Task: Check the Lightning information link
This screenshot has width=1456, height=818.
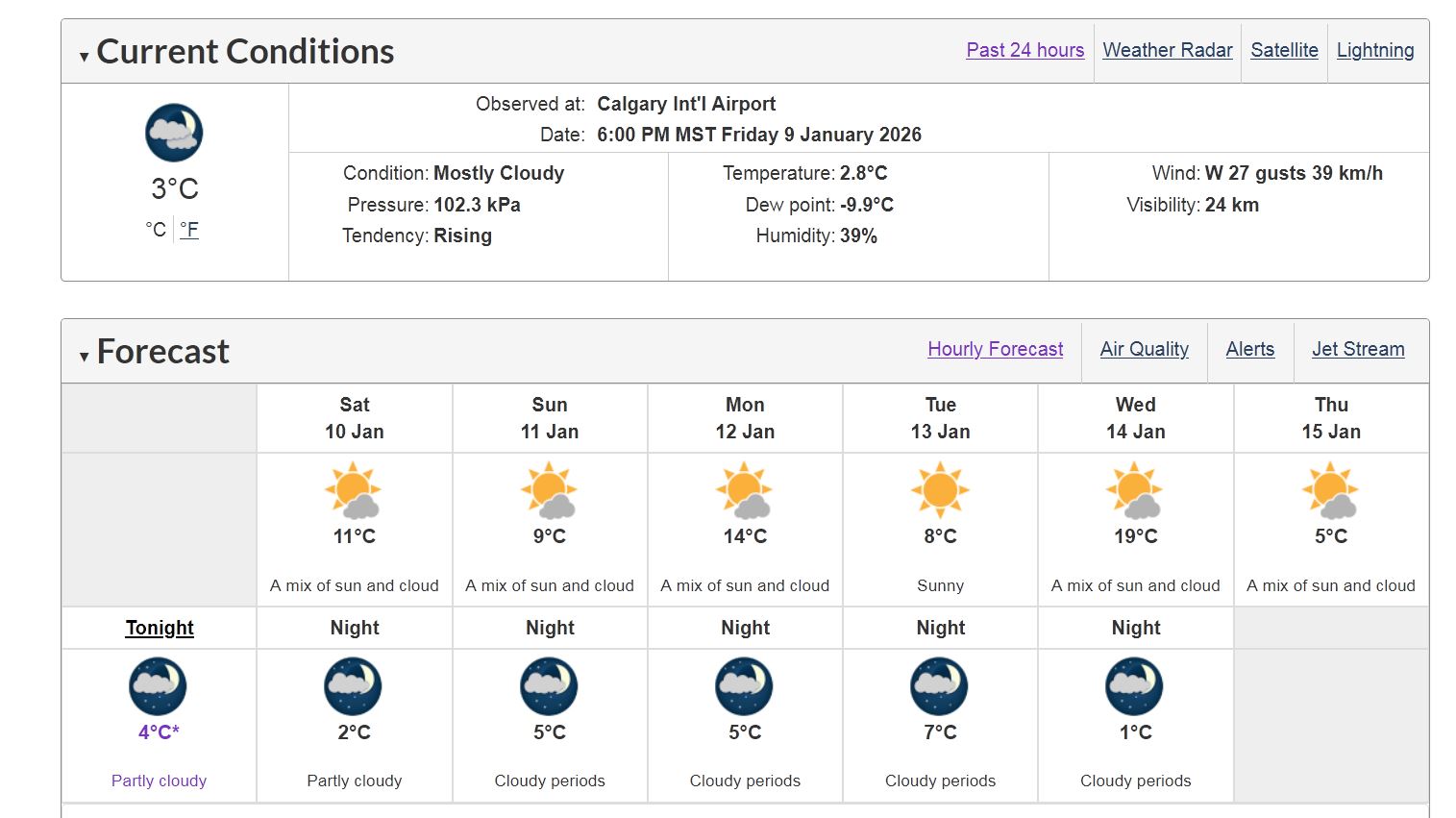Action: [1375, 50]
